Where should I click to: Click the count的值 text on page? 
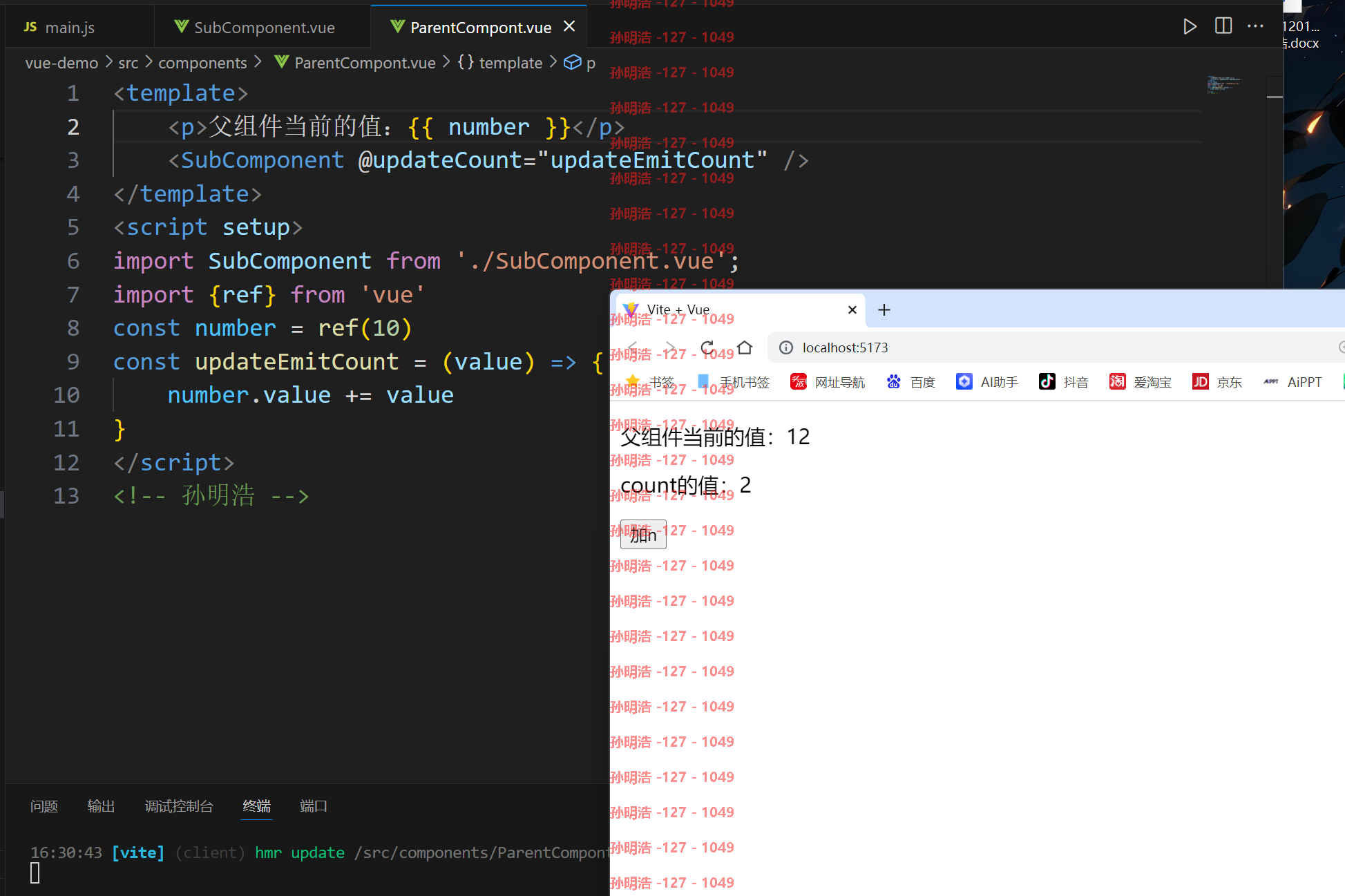pyautogui.click(x=685, y=485)
